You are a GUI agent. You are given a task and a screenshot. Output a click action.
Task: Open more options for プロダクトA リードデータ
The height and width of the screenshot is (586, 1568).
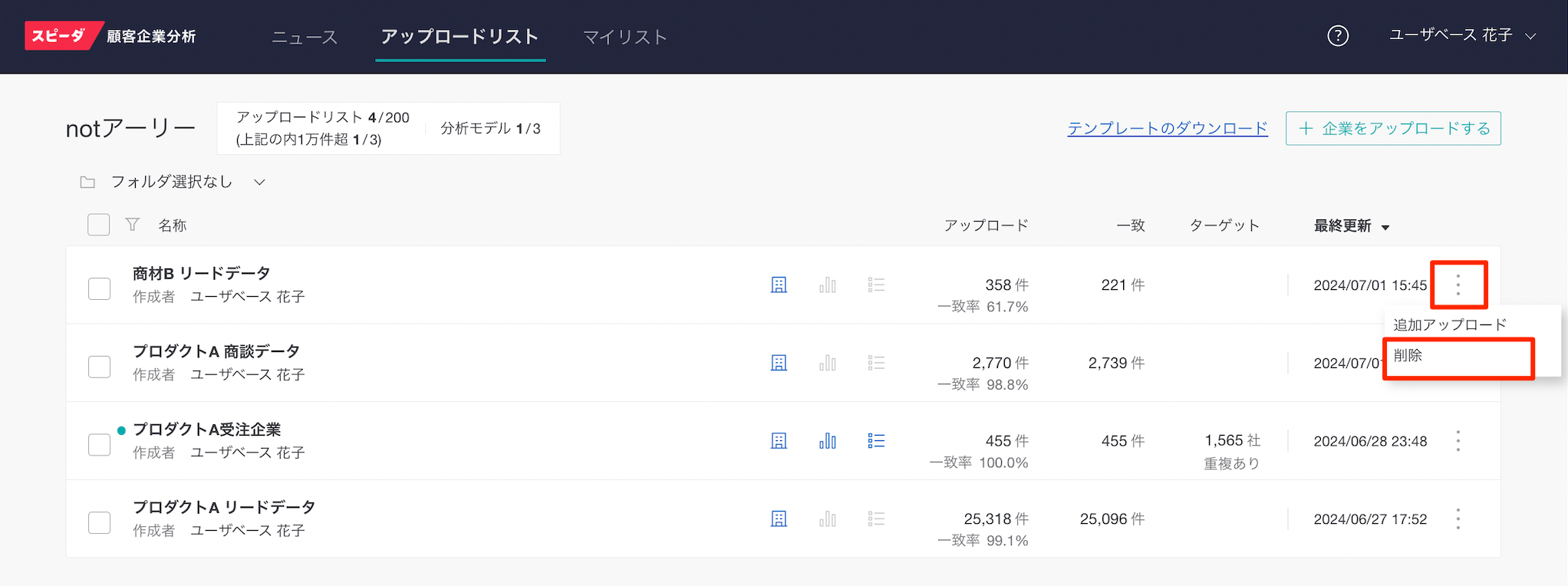tap(1458, 519)
